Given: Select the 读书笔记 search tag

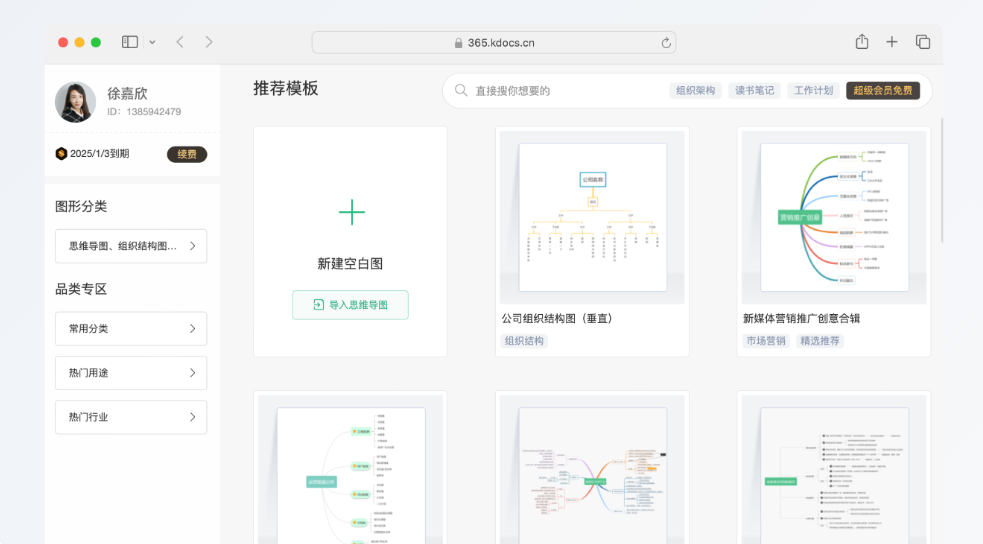Looking at the screenshot, I should pos(754,90).
